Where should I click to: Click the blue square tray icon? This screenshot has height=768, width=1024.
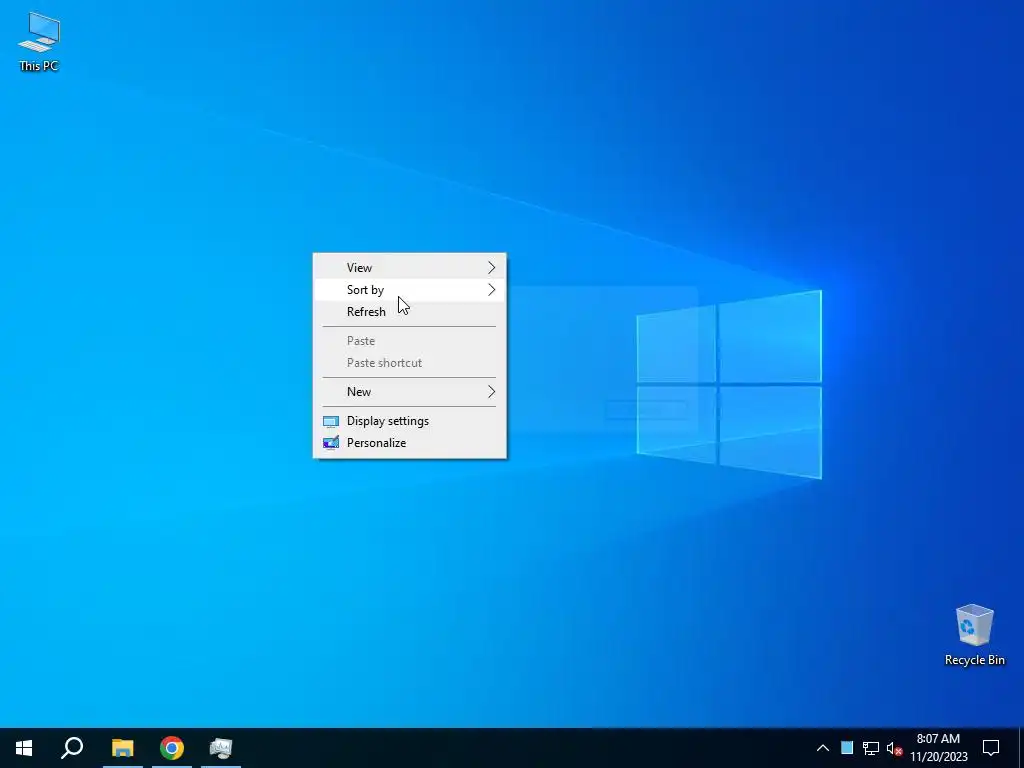(x=847, y=748)
